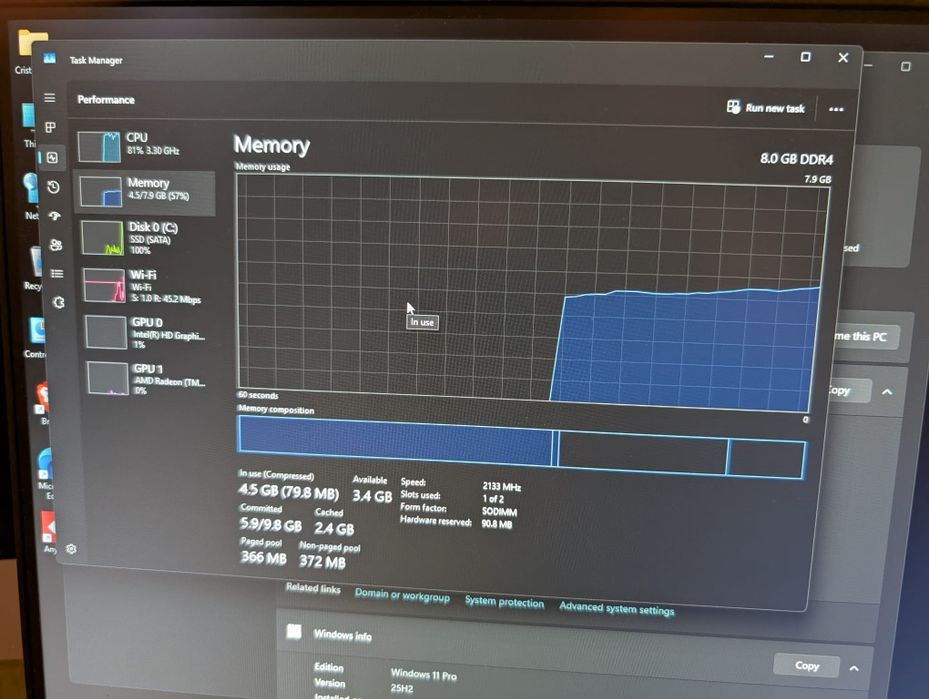Click the memory usage graph area
This screenshot has width=929, height=699.
pos(528,291)
